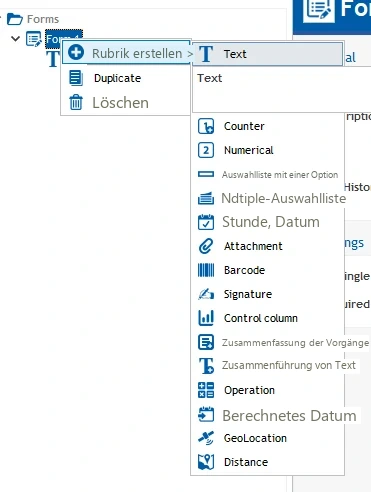Click the T field icon under form node
Screen dimensions: 371x492
(x=53, y=59)
